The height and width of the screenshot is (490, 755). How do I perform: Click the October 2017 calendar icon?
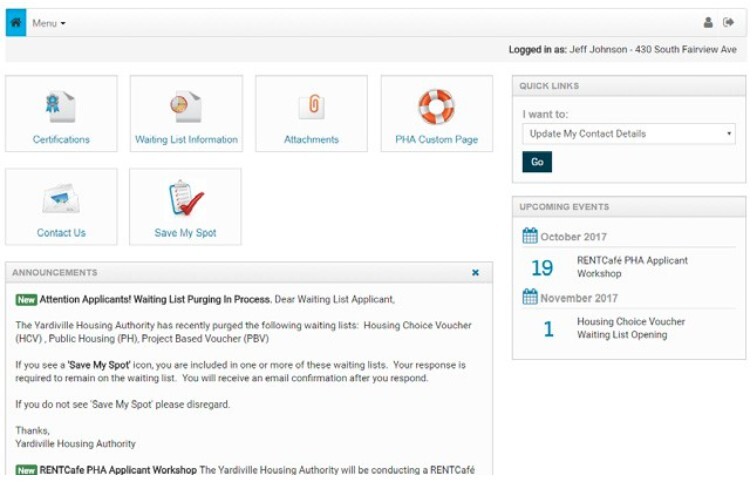pos(530,237)
